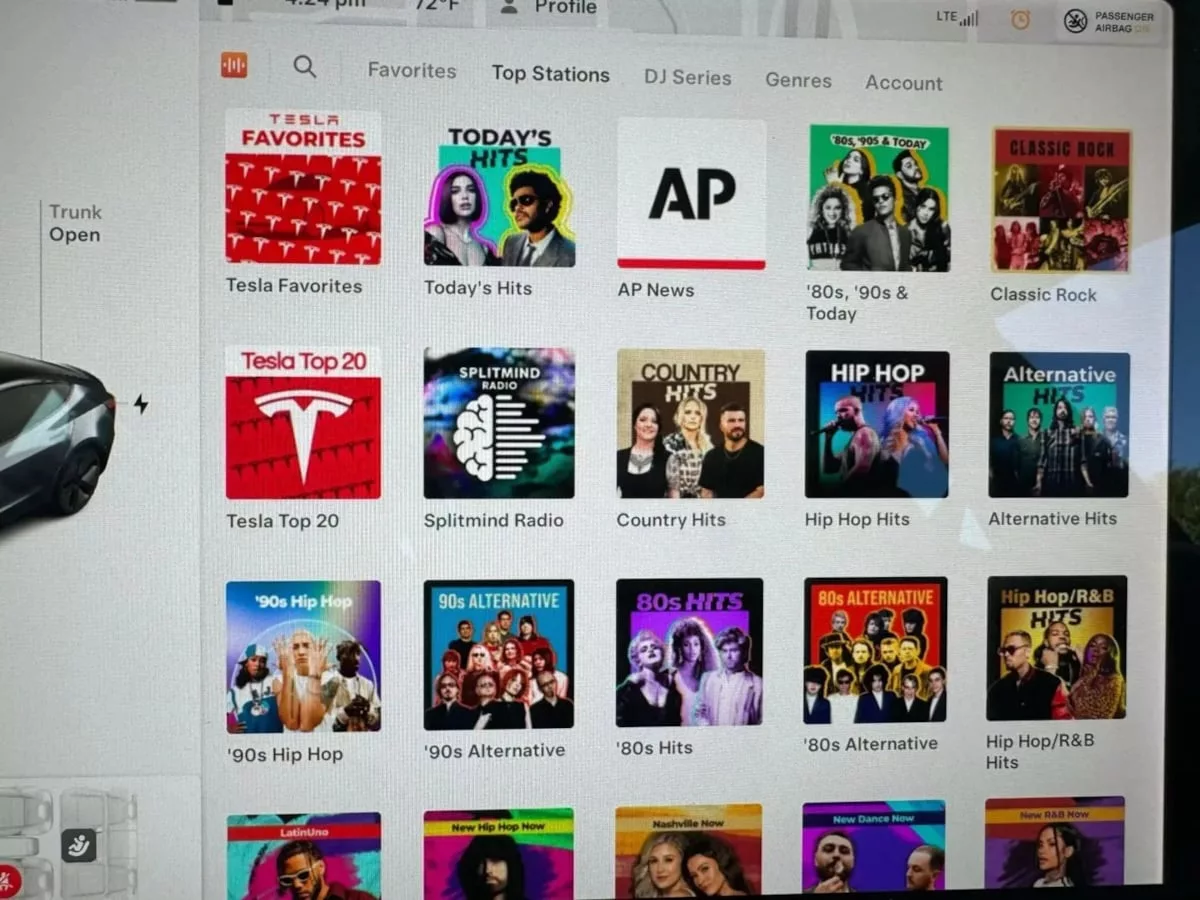Viewport: 1200px width, 900px height.
Task: Play the Classic Rock station
Action: 1061,200
